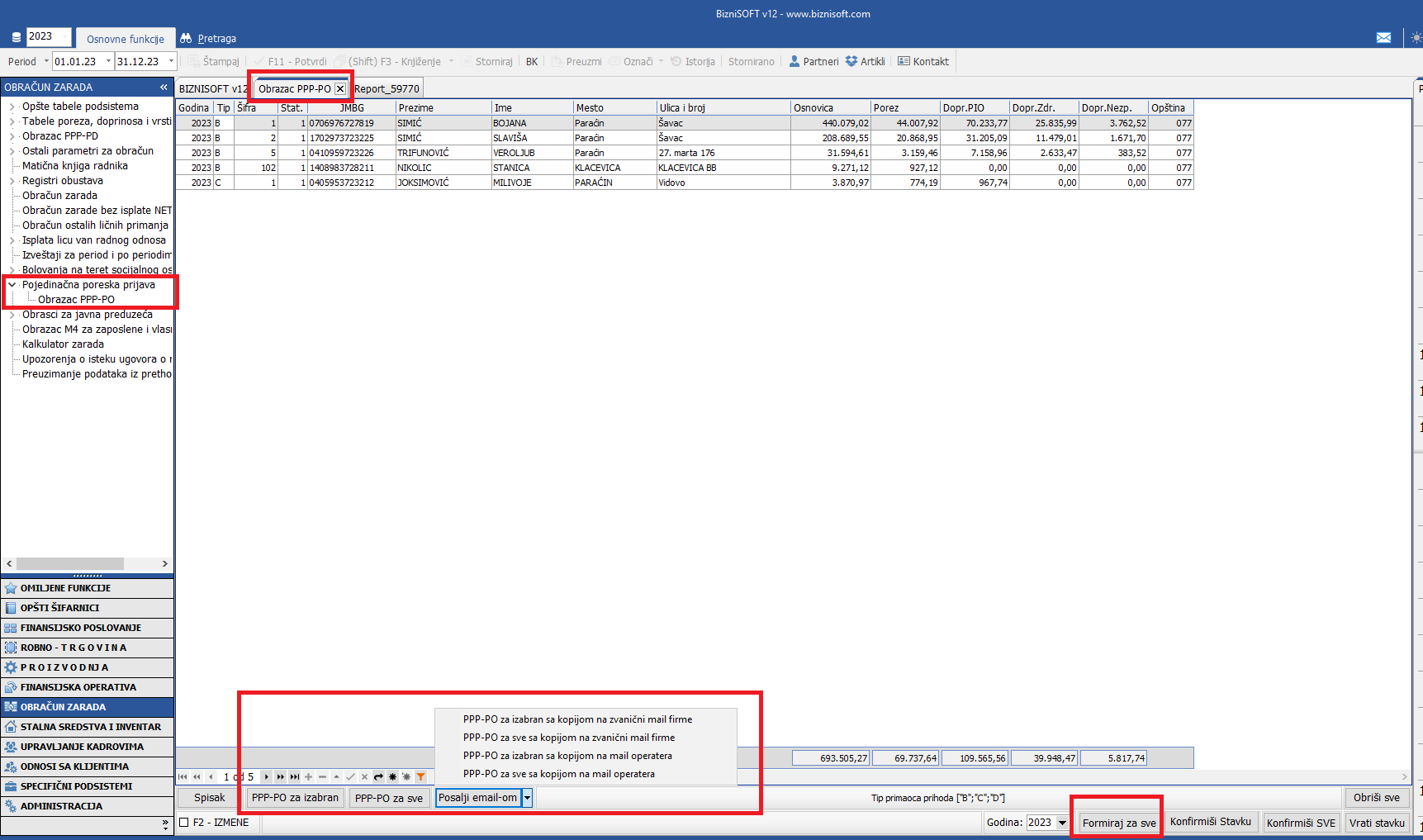Jump to last record in navigator
Screen dimensions: 1423x840
point(295,776)
